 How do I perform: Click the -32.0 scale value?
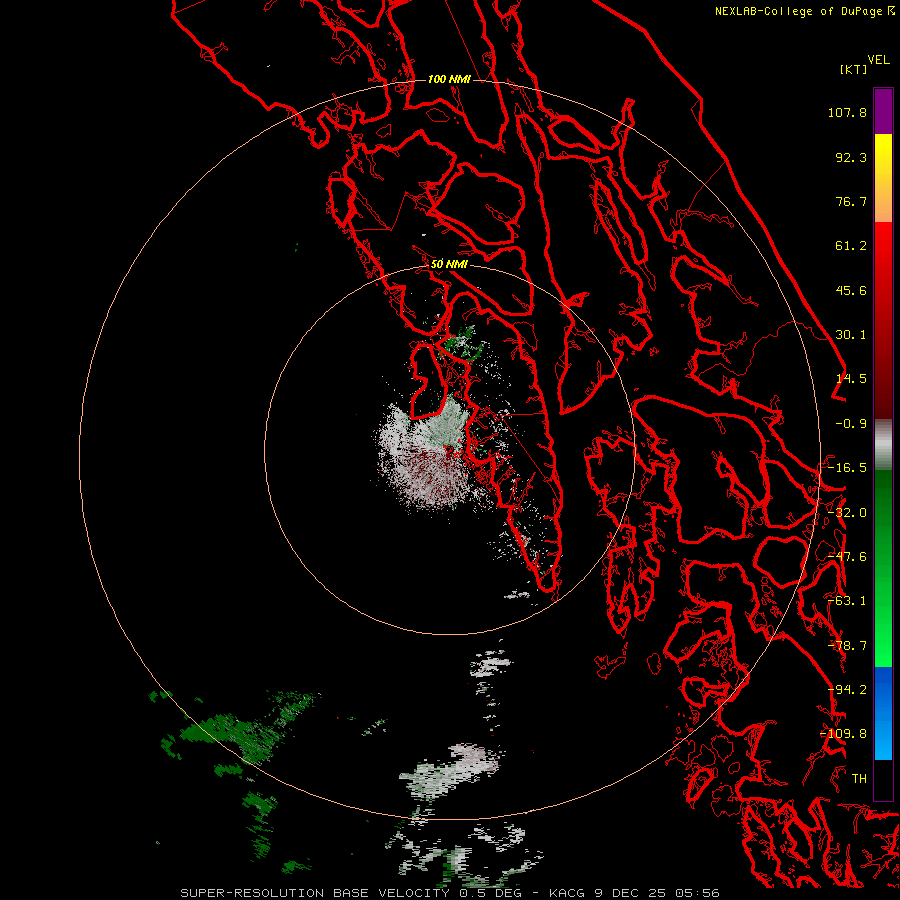pyautogui.click(x=847, y=513)
